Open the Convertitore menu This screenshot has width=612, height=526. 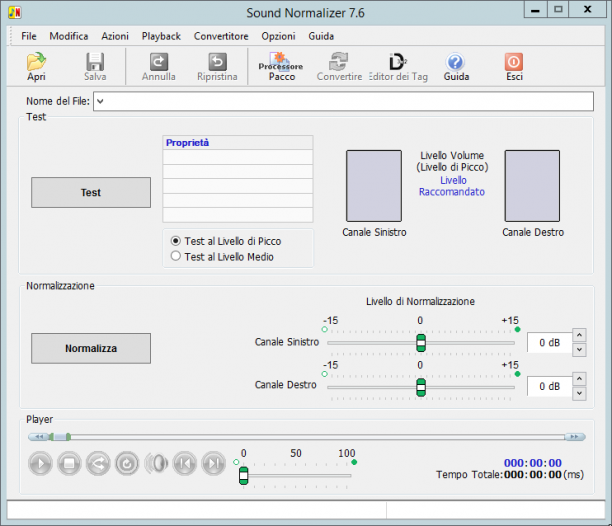pyautogui.click(x=221, y=36)
